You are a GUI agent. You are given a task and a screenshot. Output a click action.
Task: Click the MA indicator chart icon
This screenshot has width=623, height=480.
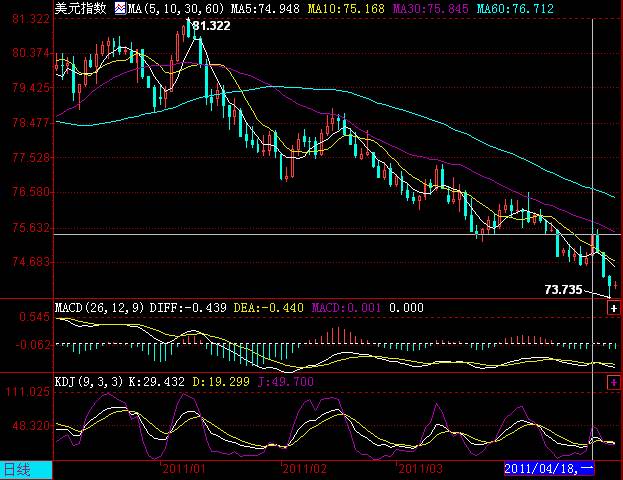[x=120, y=8]
